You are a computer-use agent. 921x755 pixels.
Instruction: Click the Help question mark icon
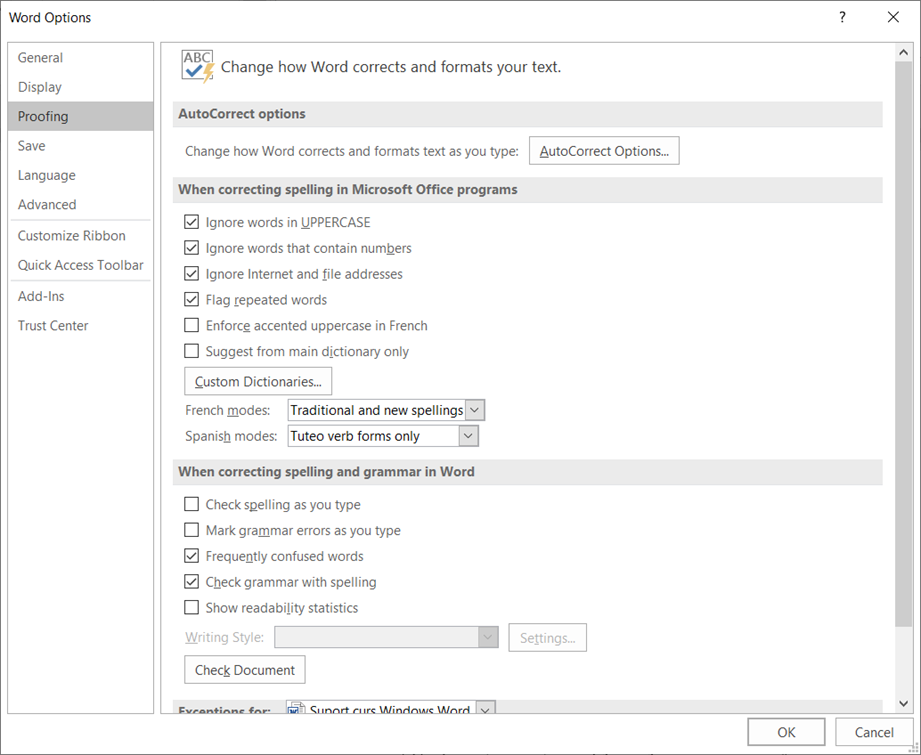point(842,17)
